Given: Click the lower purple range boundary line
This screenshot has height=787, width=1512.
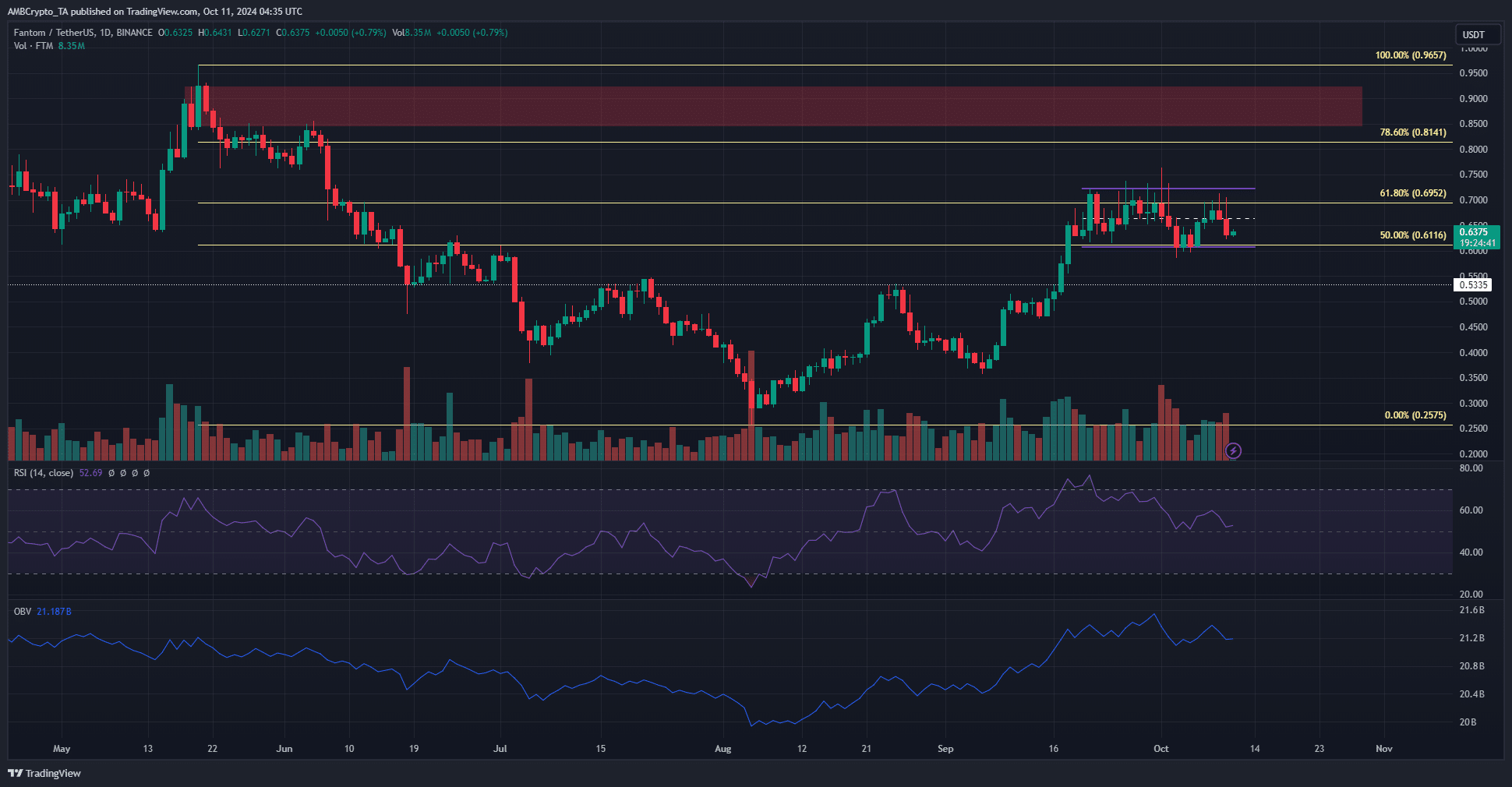Looking at the screenshot, I should coord(1168,247).
